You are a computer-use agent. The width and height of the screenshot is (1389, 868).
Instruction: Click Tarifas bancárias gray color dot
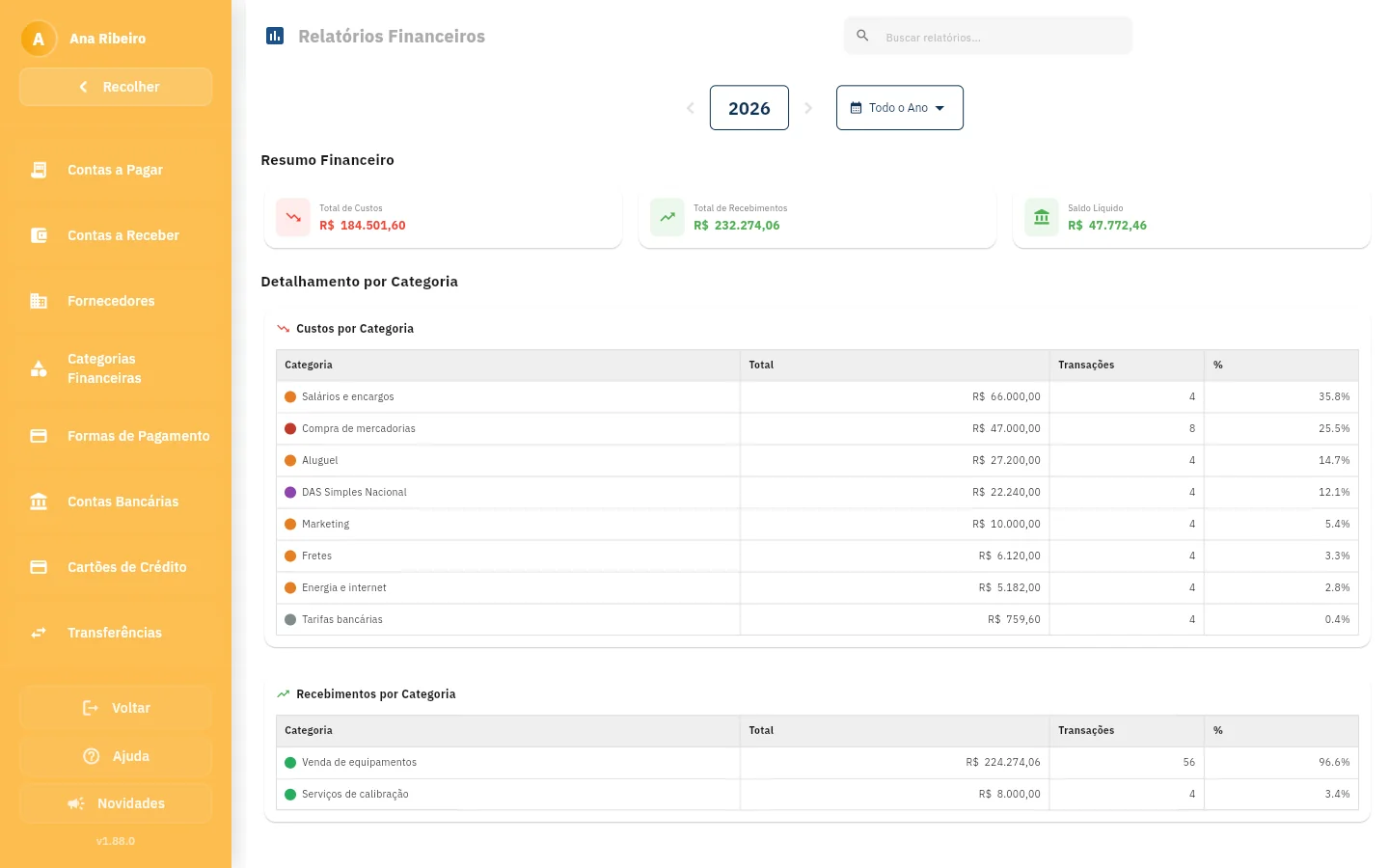pos(290,619)
